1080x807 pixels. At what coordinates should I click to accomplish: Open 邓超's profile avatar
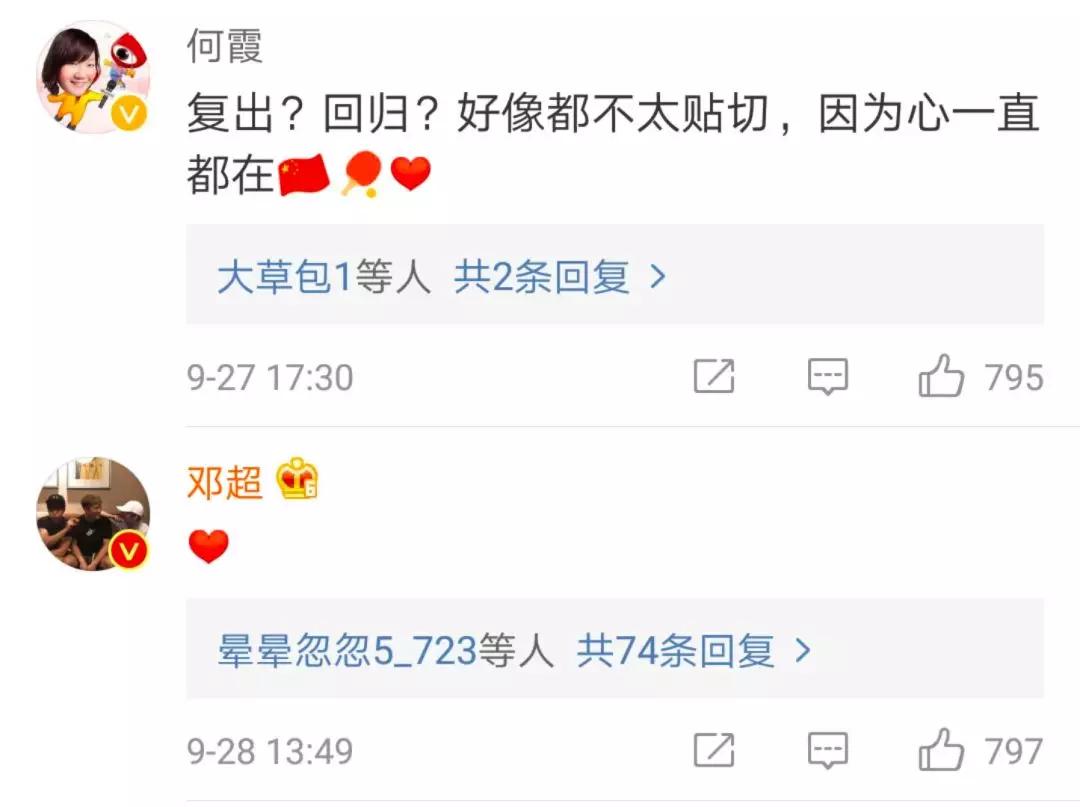[x=93, y=514]
